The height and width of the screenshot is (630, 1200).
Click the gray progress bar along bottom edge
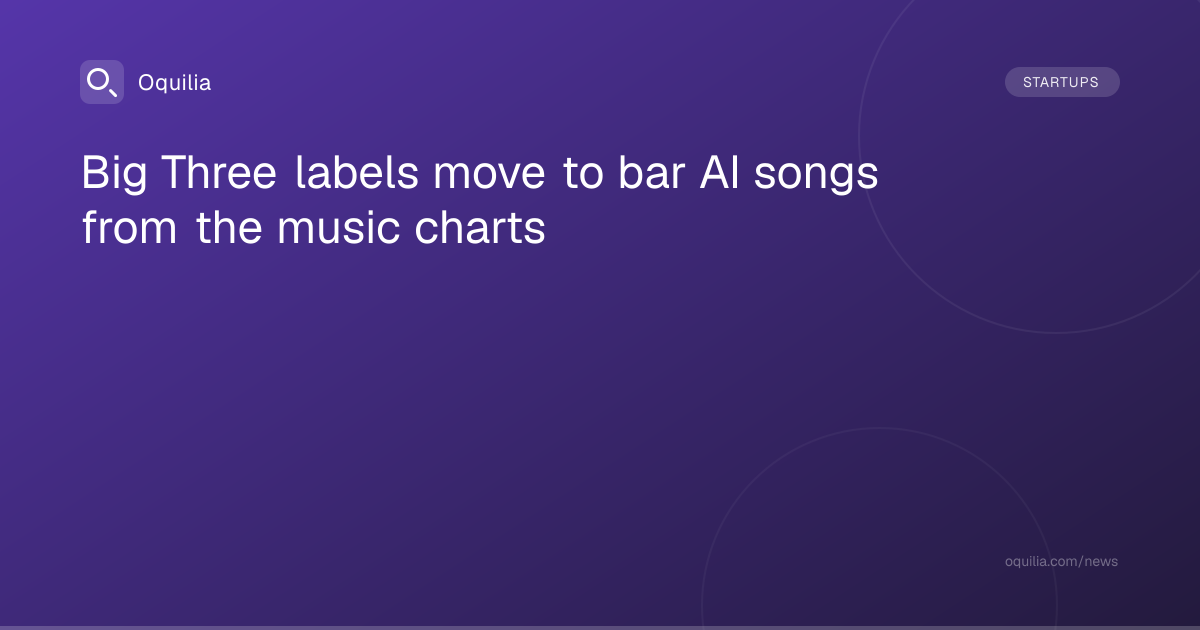tap(600, 627)
